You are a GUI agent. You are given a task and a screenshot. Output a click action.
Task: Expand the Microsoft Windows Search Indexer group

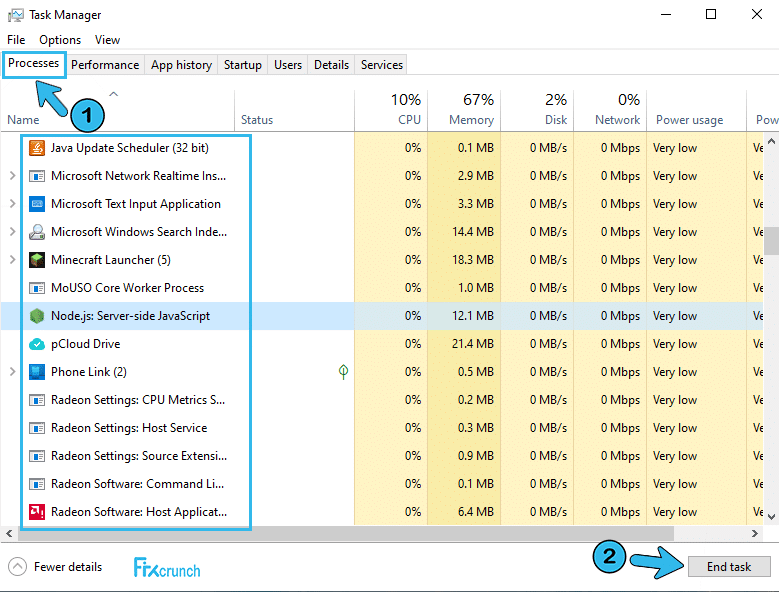click(x=12, y=232)
